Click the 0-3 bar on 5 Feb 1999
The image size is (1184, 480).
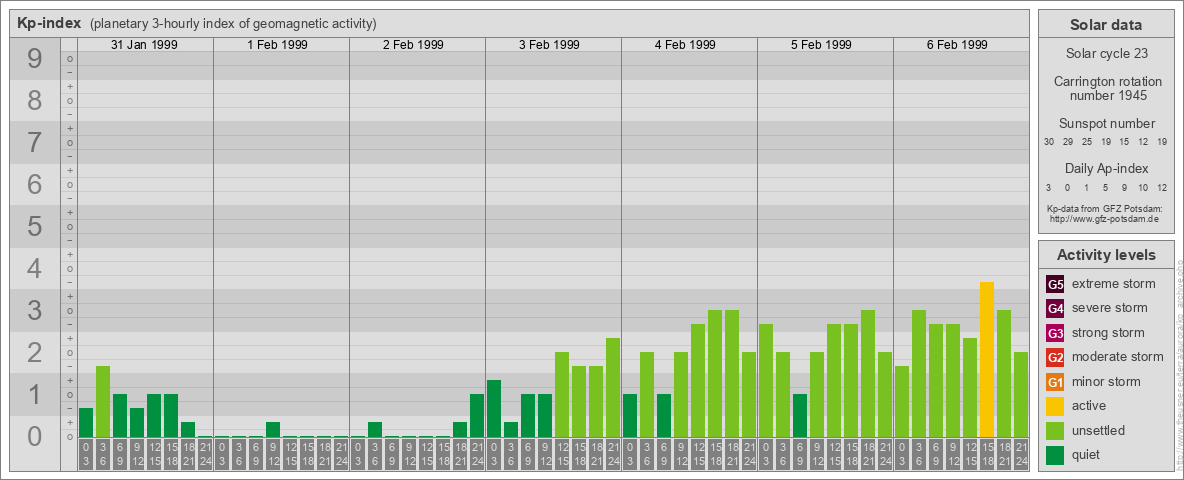[766, 380]
